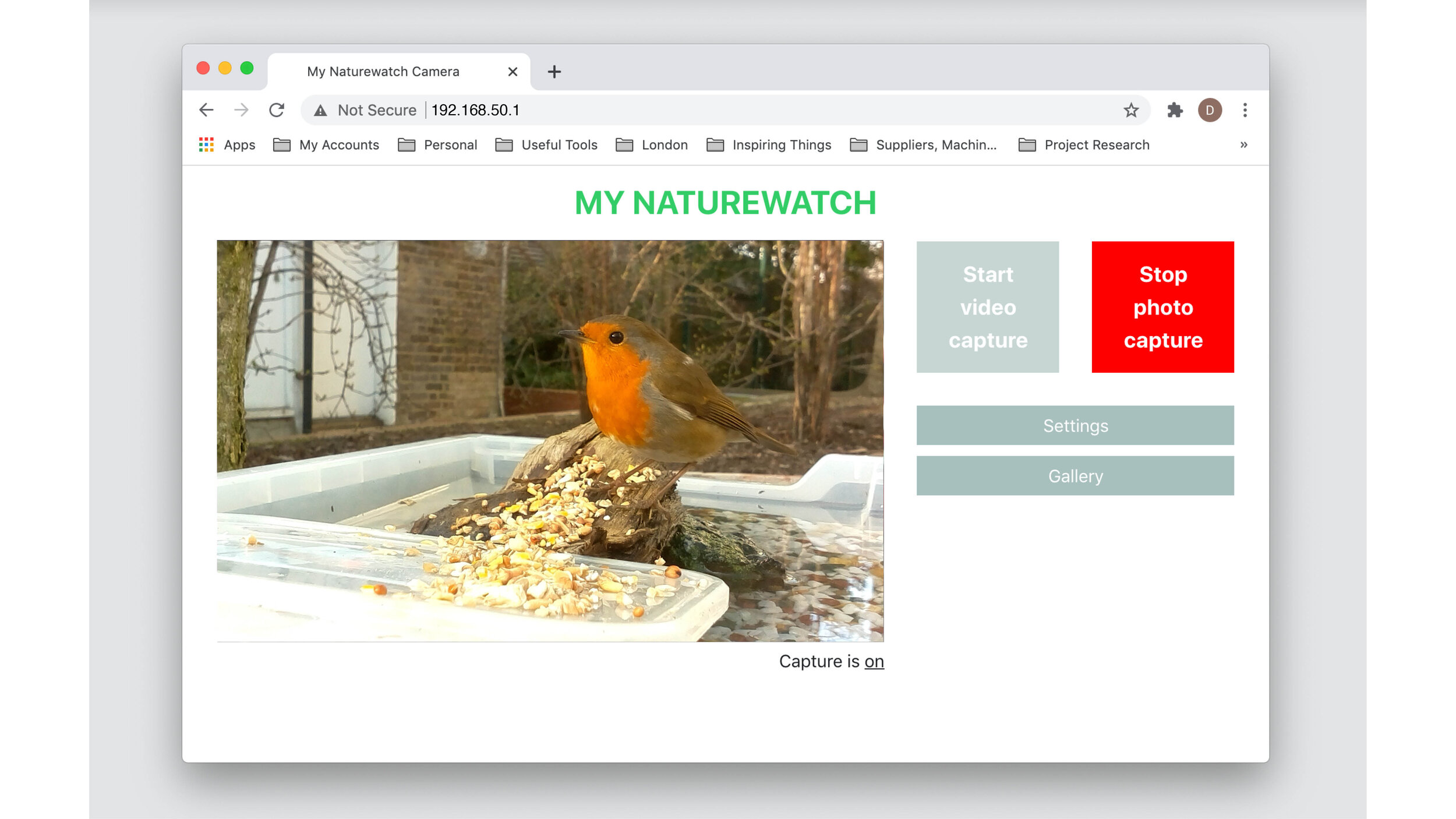
Task: Click the Start video capture button
Action: (x=987, y=307)
